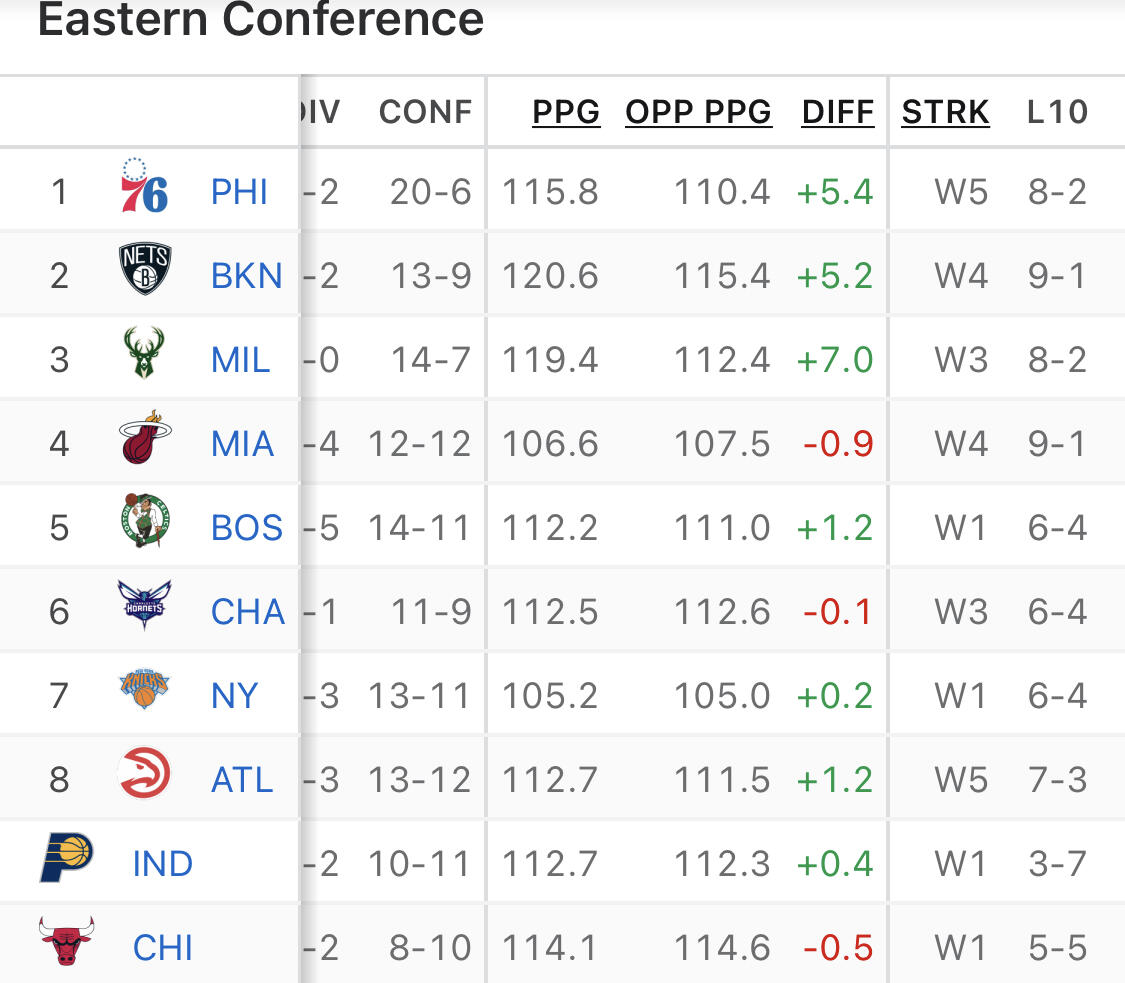Sort standings by DIFF column
This screenshot has width=1125, height=983.
837,112
